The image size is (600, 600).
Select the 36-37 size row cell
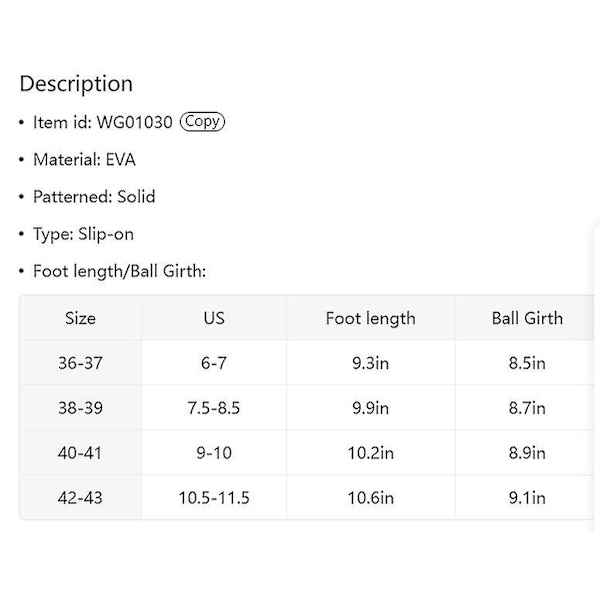[x=80, y=363]
